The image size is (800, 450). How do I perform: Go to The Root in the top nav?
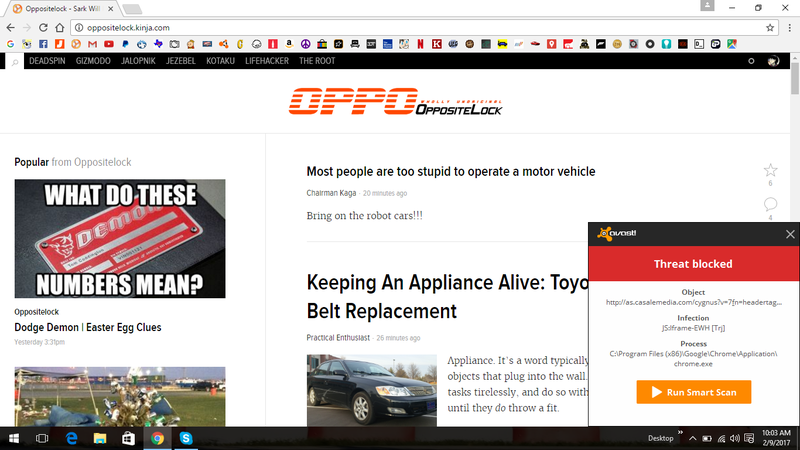[x=317, y=61]
